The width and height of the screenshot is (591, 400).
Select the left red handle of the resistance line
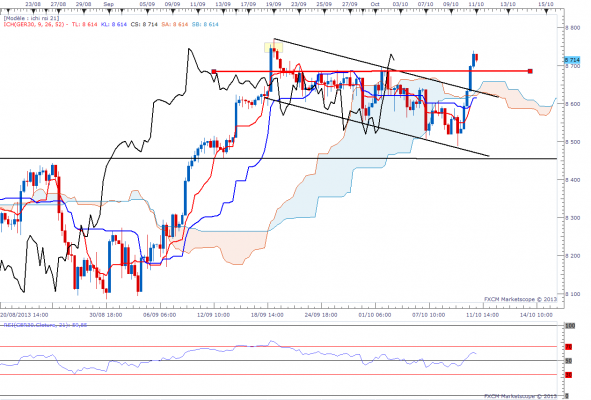tap(214, 71)
